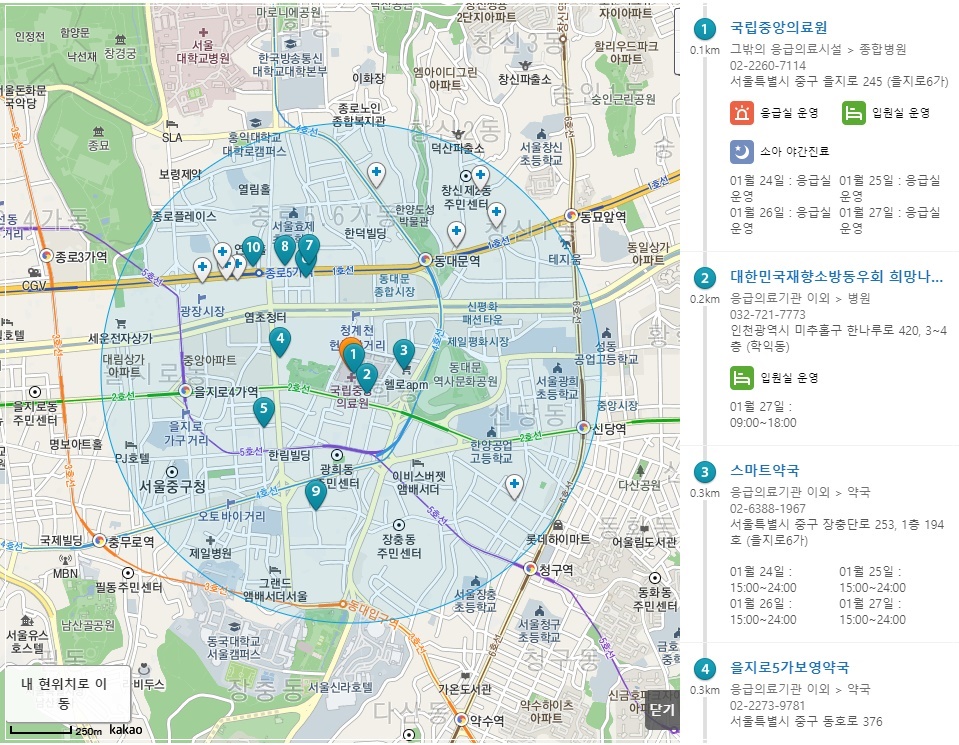Click phone number 032-721-7773
This screenshot has height=745, width=959.
pos(768,314)
